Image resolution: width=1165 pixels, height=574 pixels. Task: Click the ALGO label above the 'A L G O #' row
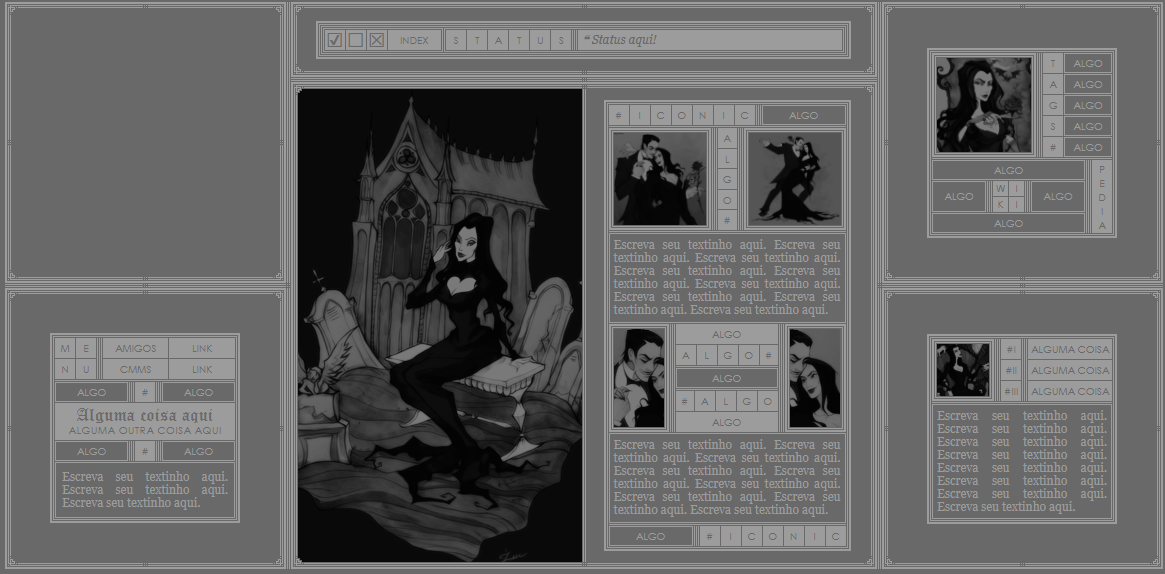tap(727, 334)
